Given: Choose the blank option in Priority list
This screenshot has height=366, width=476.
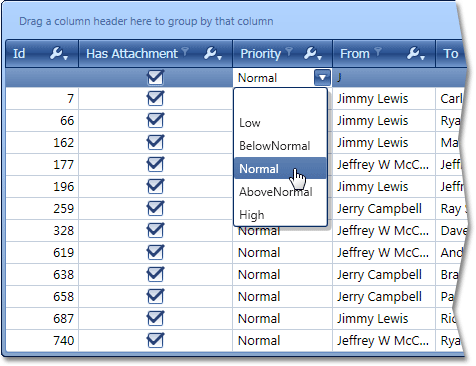Looking at the screenshot, I should click(x=280, y=101).
